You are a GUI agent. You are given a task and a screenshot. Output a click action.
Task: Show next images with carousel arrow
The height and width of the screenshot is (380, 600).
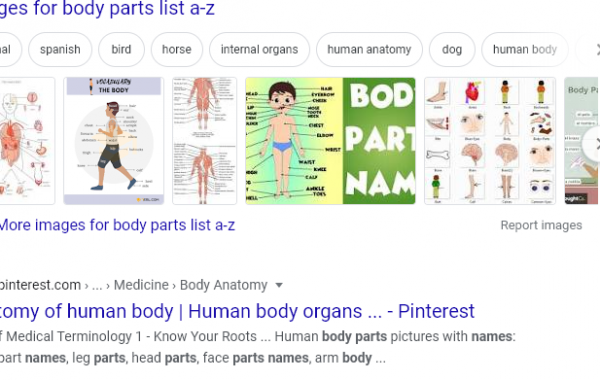pyautogui.click(x=595, y=145)
